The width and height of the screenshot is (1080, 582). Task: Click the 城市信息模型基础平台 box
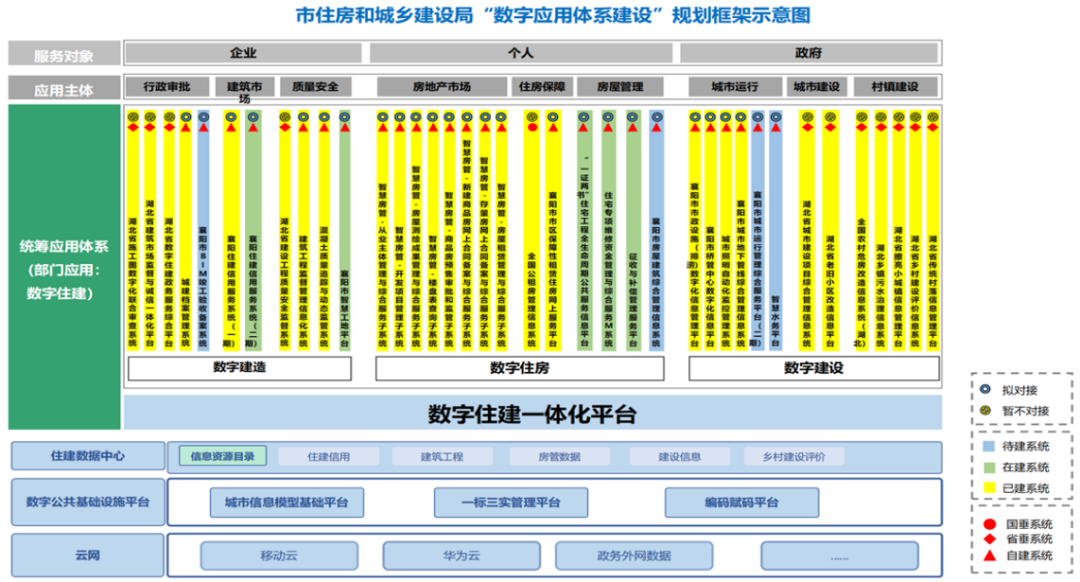(x=287, y=502)
